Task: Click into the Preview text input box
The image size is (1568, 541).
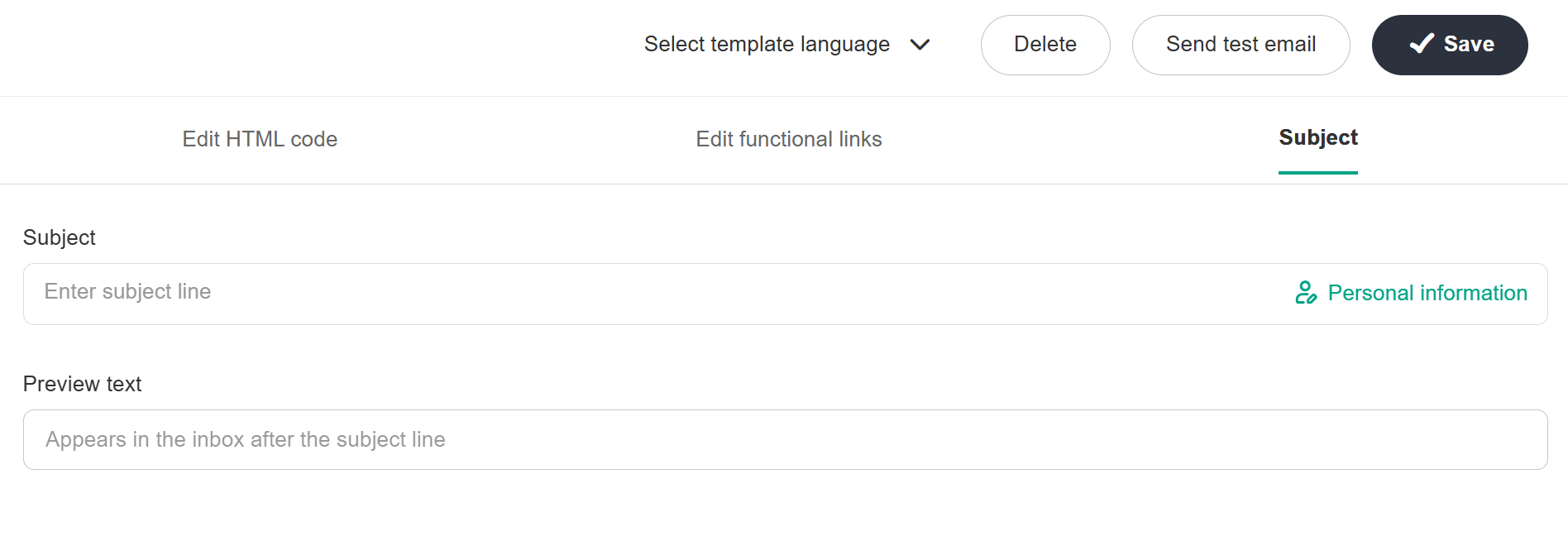Action: click(x=785, y=439)
